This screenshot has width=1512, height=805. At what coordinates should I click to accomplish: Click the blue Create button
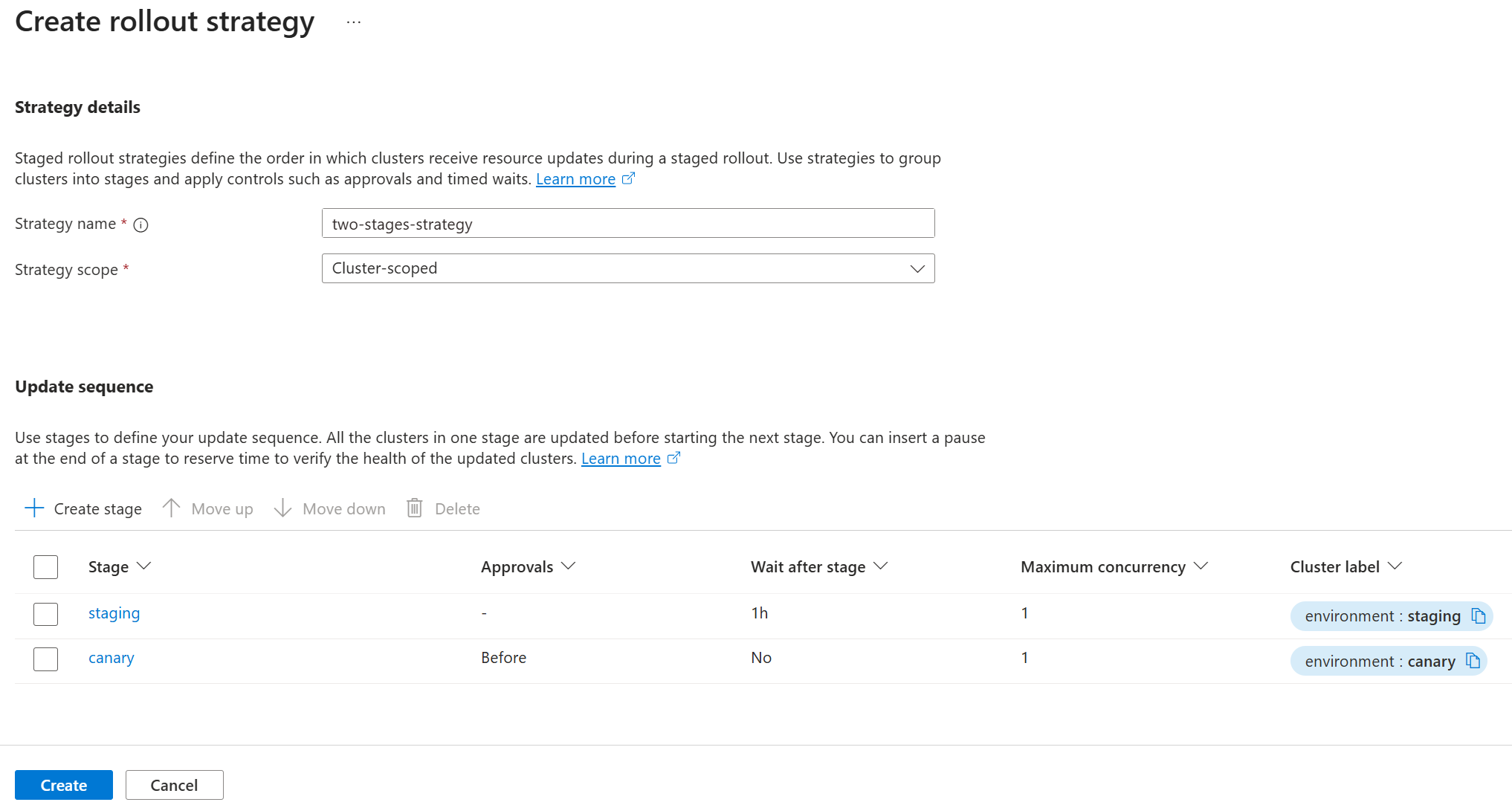[64, 785]
